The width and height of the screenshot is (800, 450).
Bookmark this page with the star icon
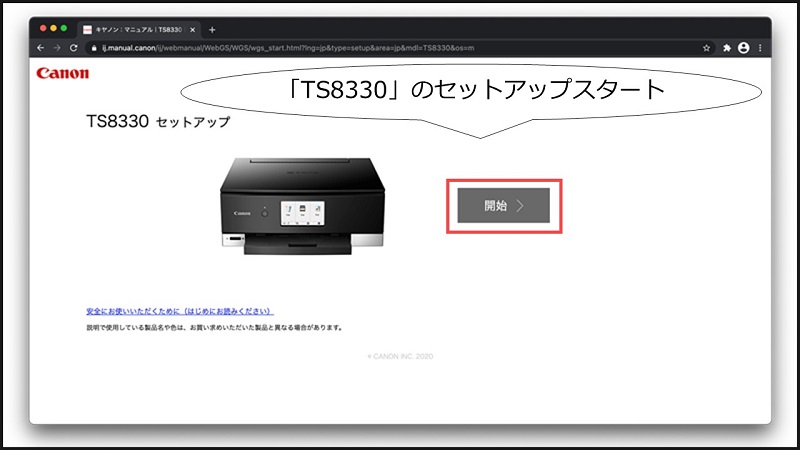point(707,48)
